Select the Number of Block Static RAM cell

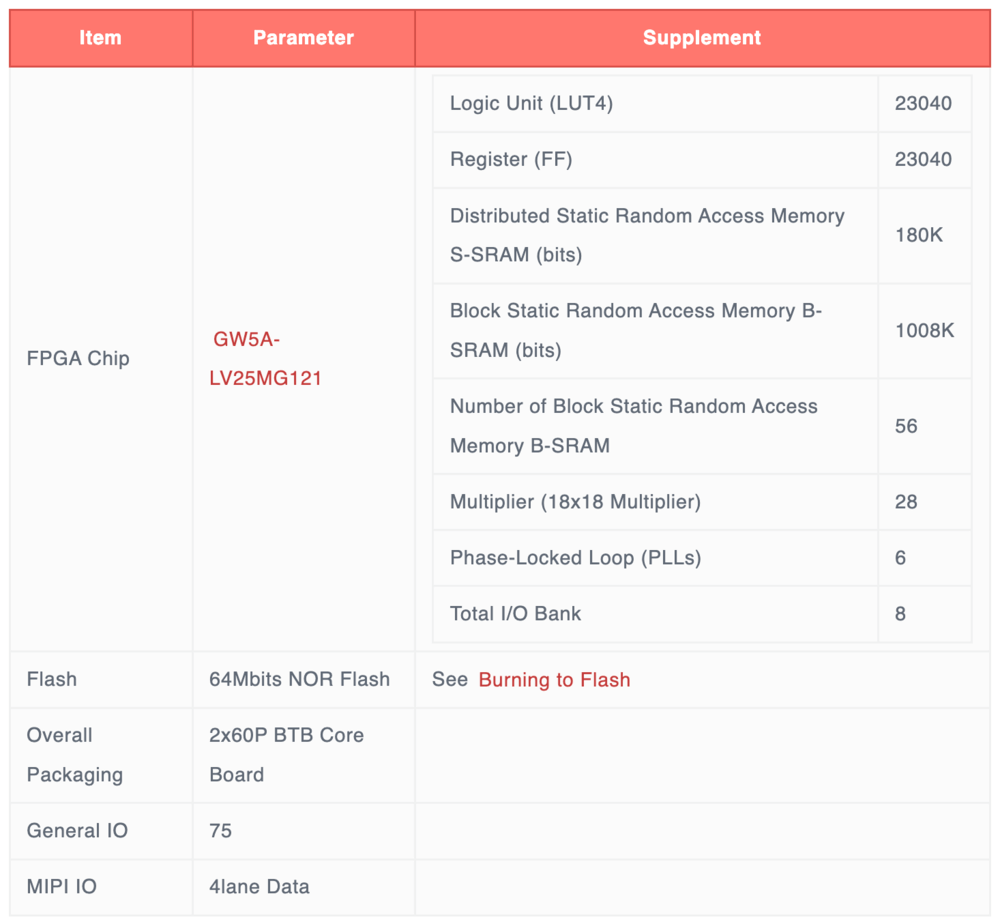[x=634, y=426]
